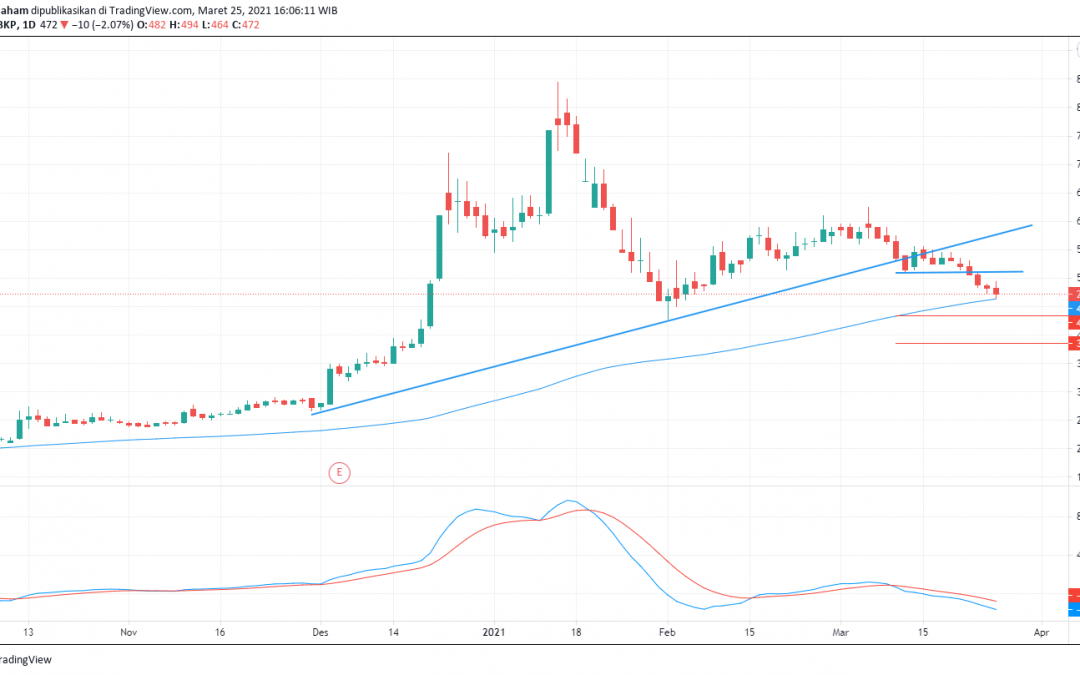Select the horizontal blue resistance line
This screenshot has height=675, width=1080.
(960, 271)
